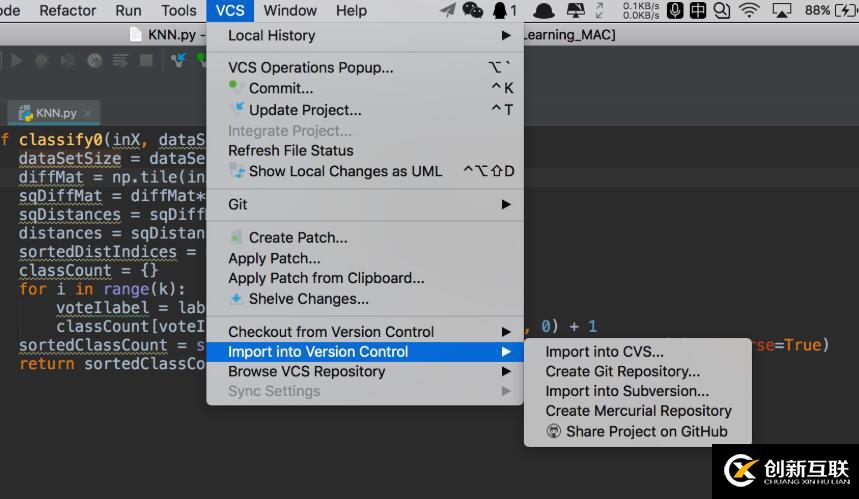The image size is (859, 499).
Task: Open the WeChat icon in menu bar
Action: point(473,11)
